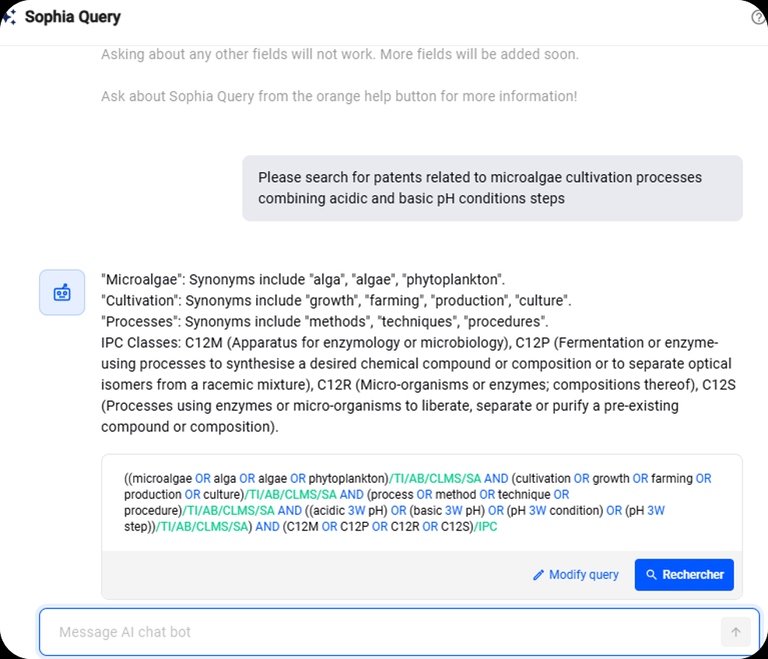This screenshot has width=768, height=659.
Task: Click the "More fields will be added" notice
Action: pos(340,54)
